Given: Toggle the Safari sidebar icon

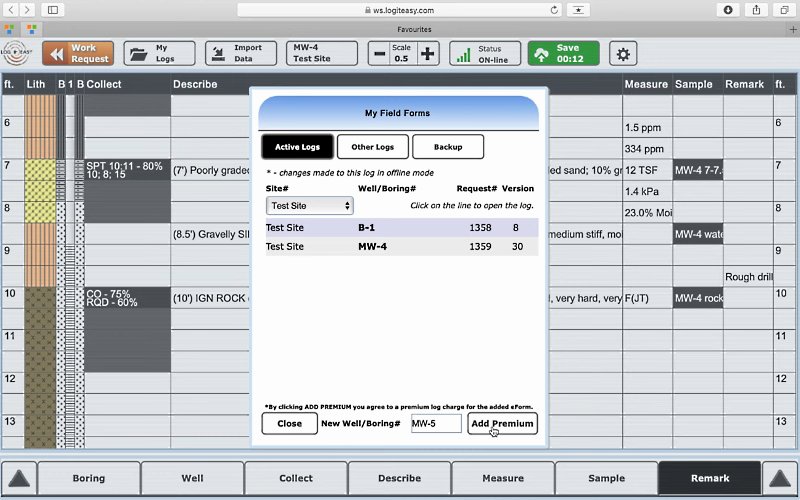Looking at the screenshot, I should (53, 9).
